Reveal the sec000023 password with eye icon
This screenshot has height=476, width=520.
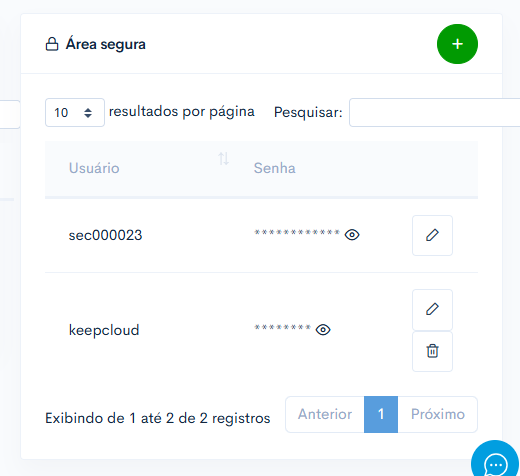click(352, 235)
